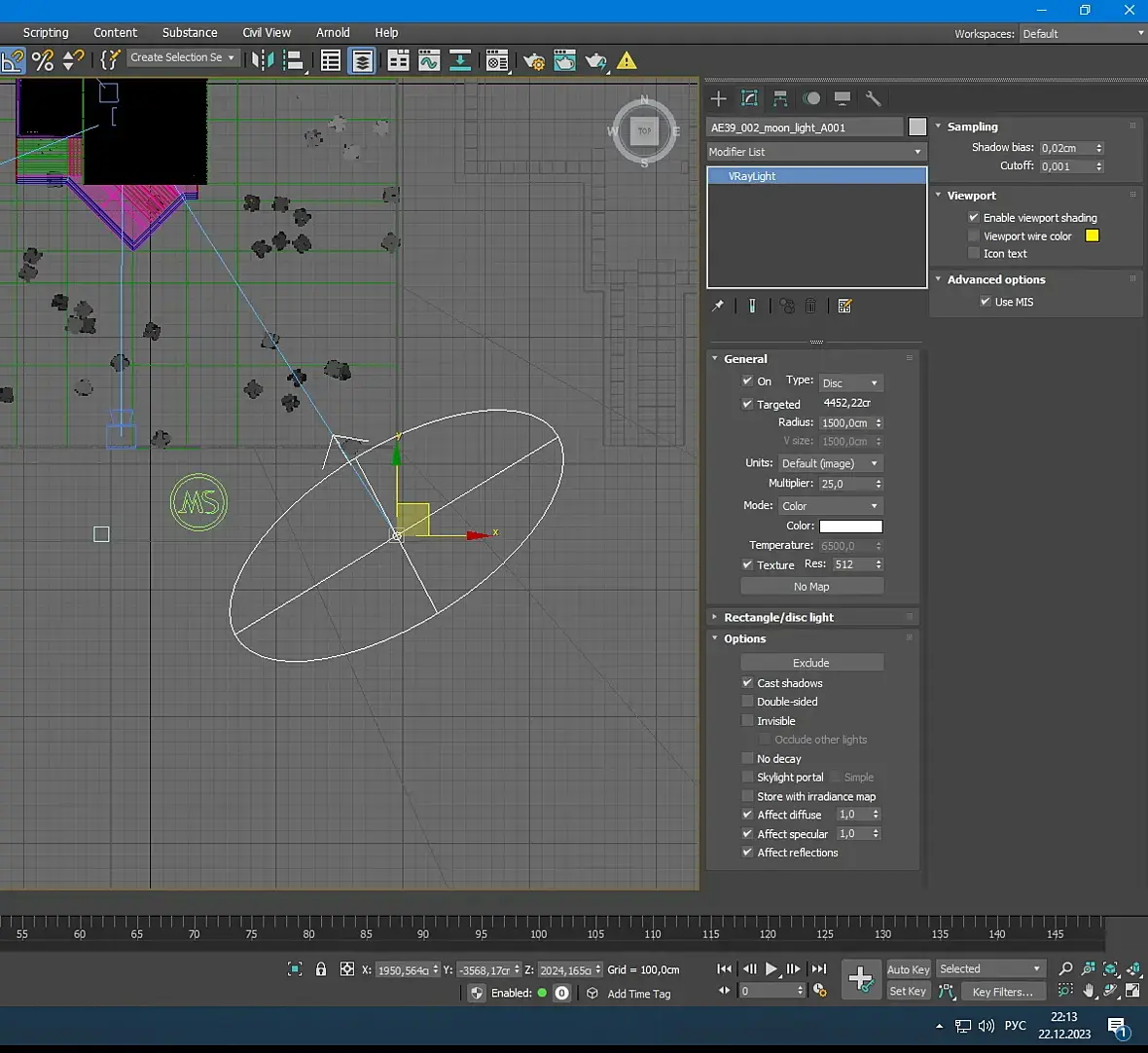Viewport: 1148px width, 1053px height.
Task: Open the Utilities wrench panel
Action: (873, 98)
